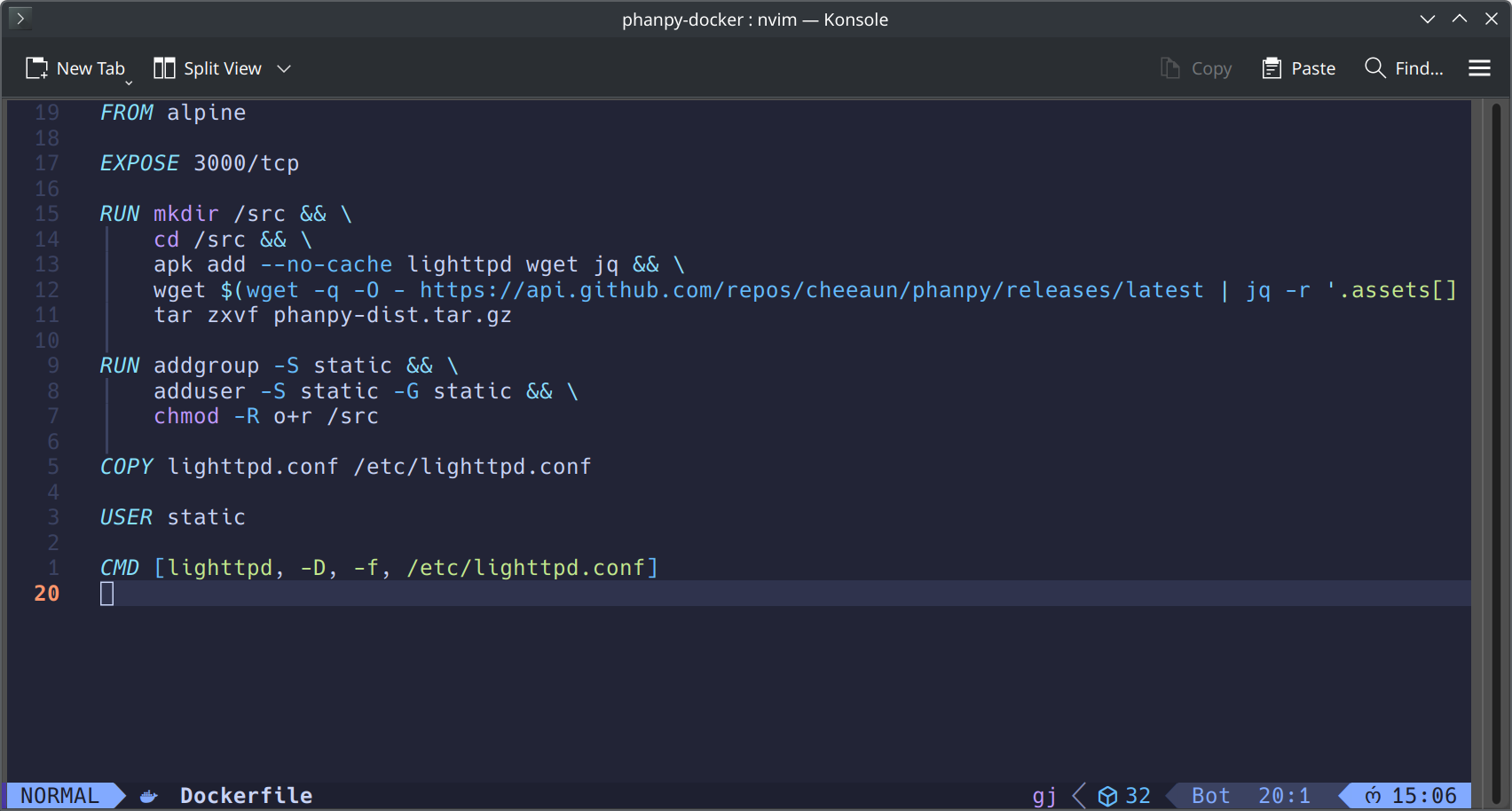
Task: Click the Copy toolbar button
Action: (1196, 68)
